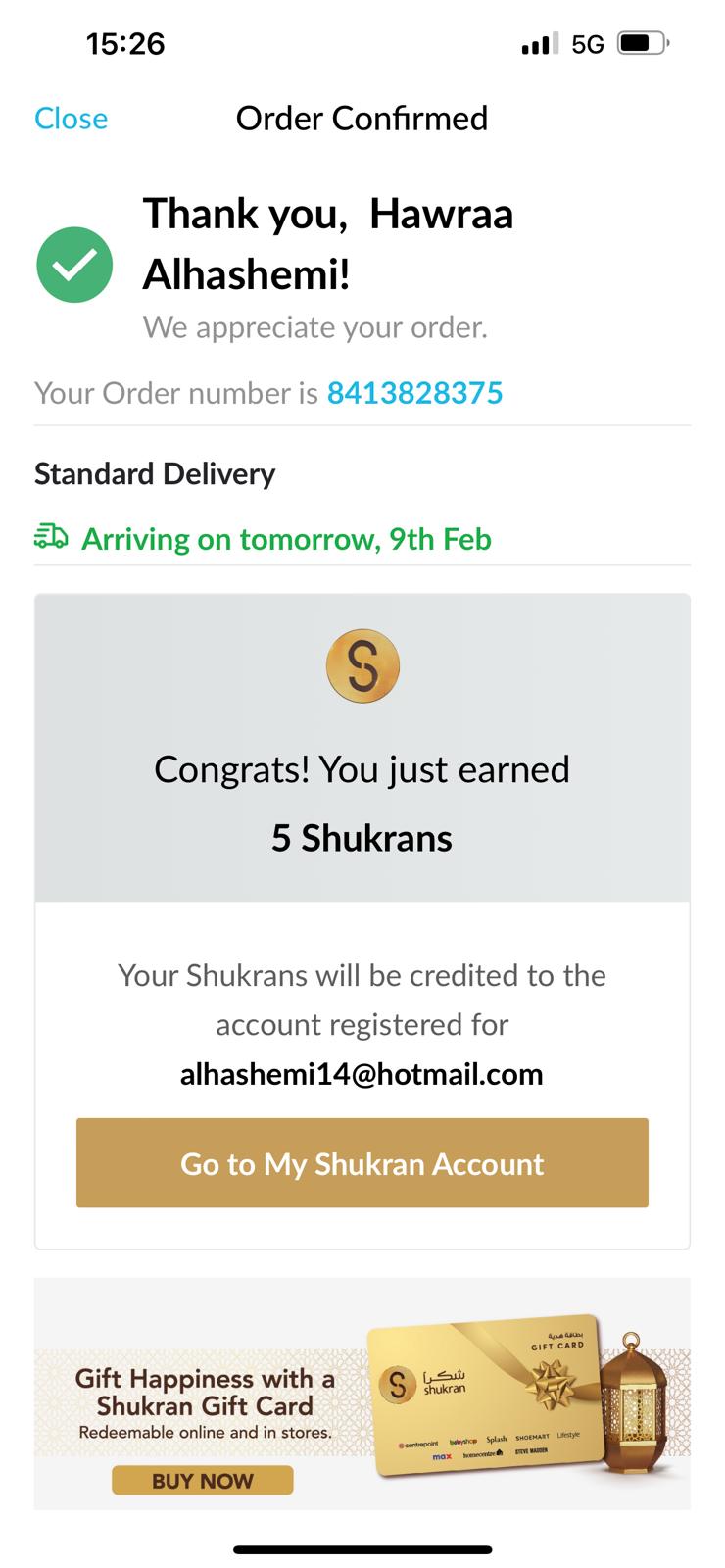Tap the Order Confirmed page title
The image size is (725, 1568).
pos(362,119)
